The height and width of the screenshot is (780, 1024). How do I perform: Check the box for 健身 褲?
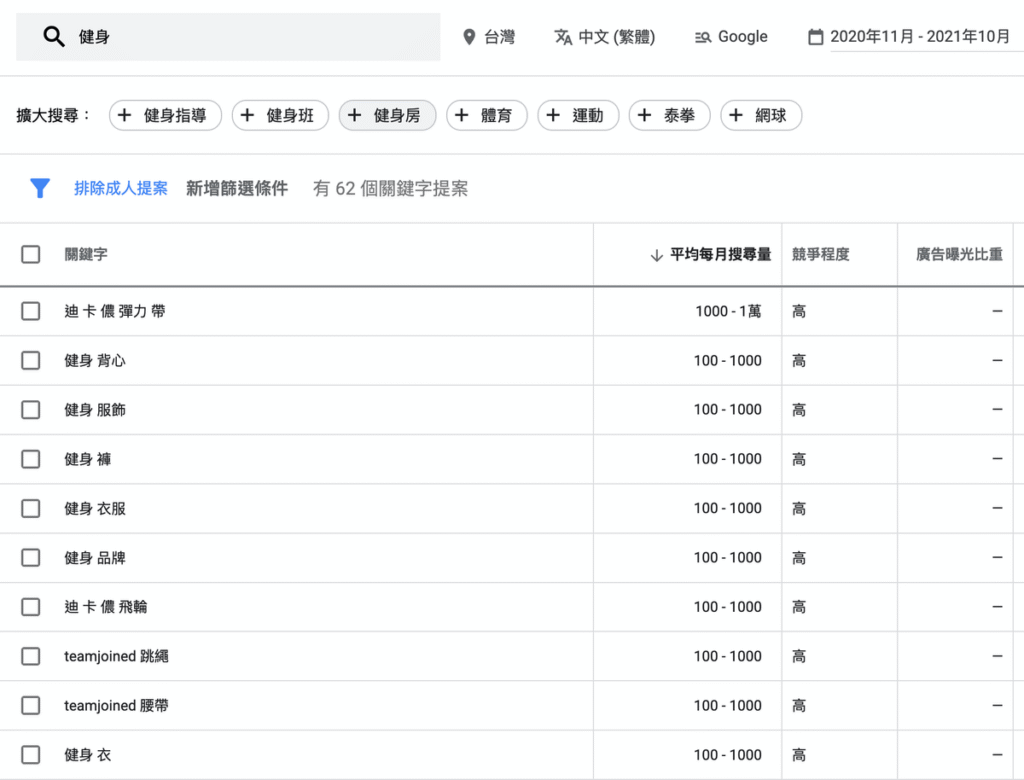point(31,459)
